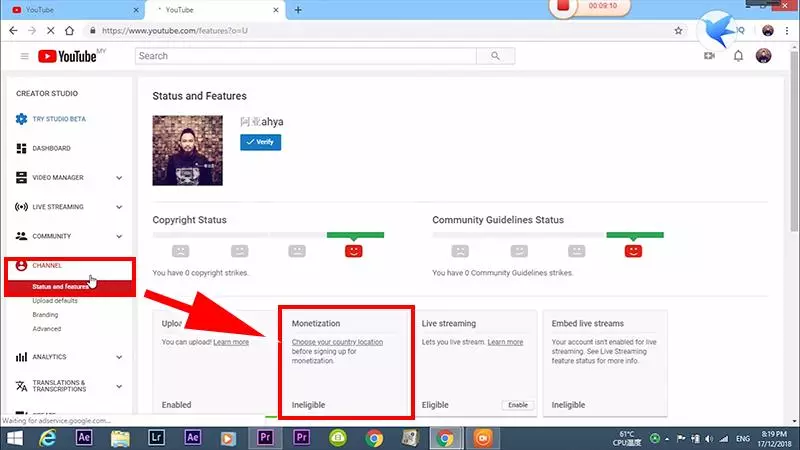
Task: Click Enable for Live streaming
Action: pyautogui.click(x=518, y=405)
